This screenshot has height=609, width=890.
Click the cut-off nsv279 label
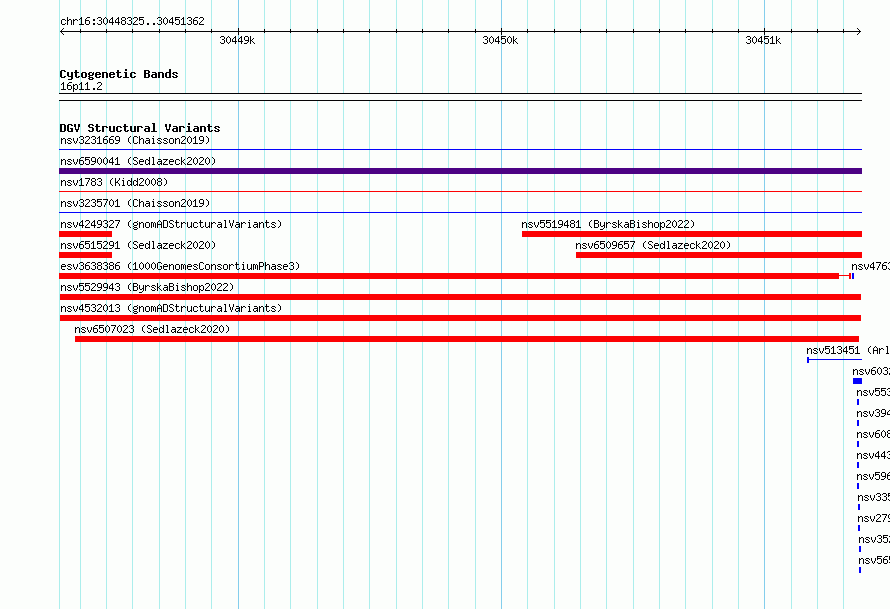tap(874, 518)
